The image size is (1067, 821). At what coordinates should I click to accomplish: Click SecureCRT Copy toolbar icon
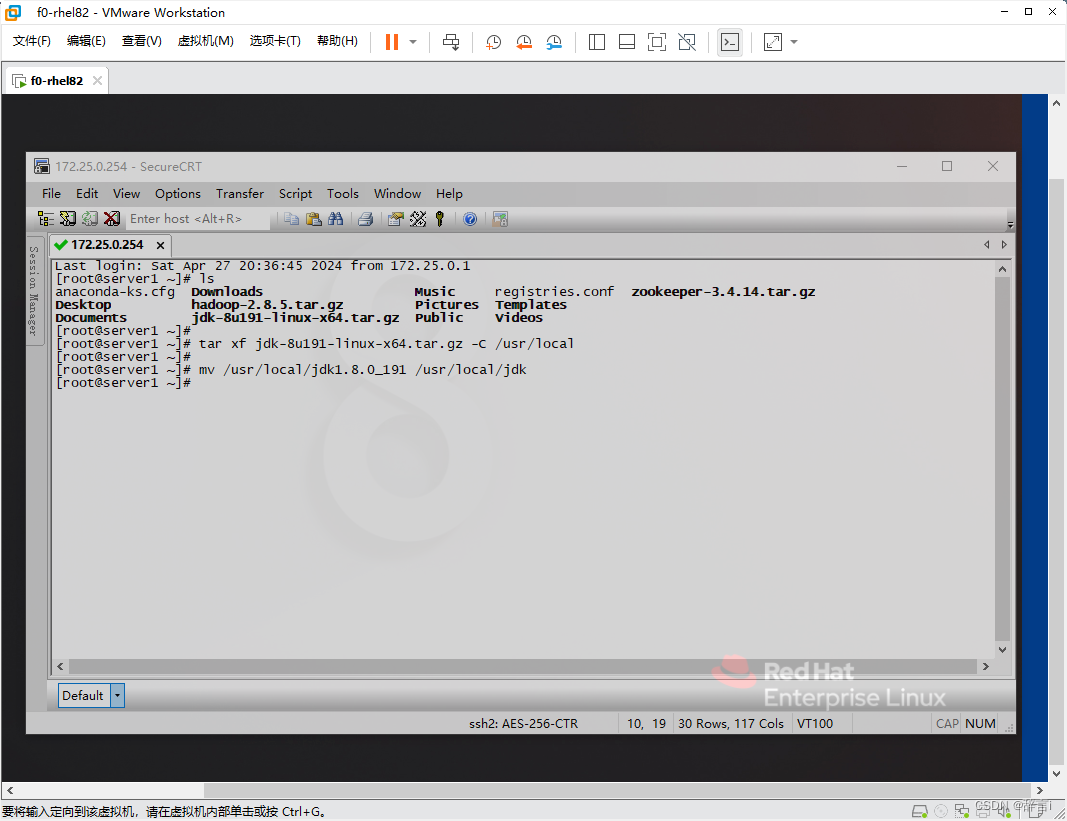coord(291,219)
